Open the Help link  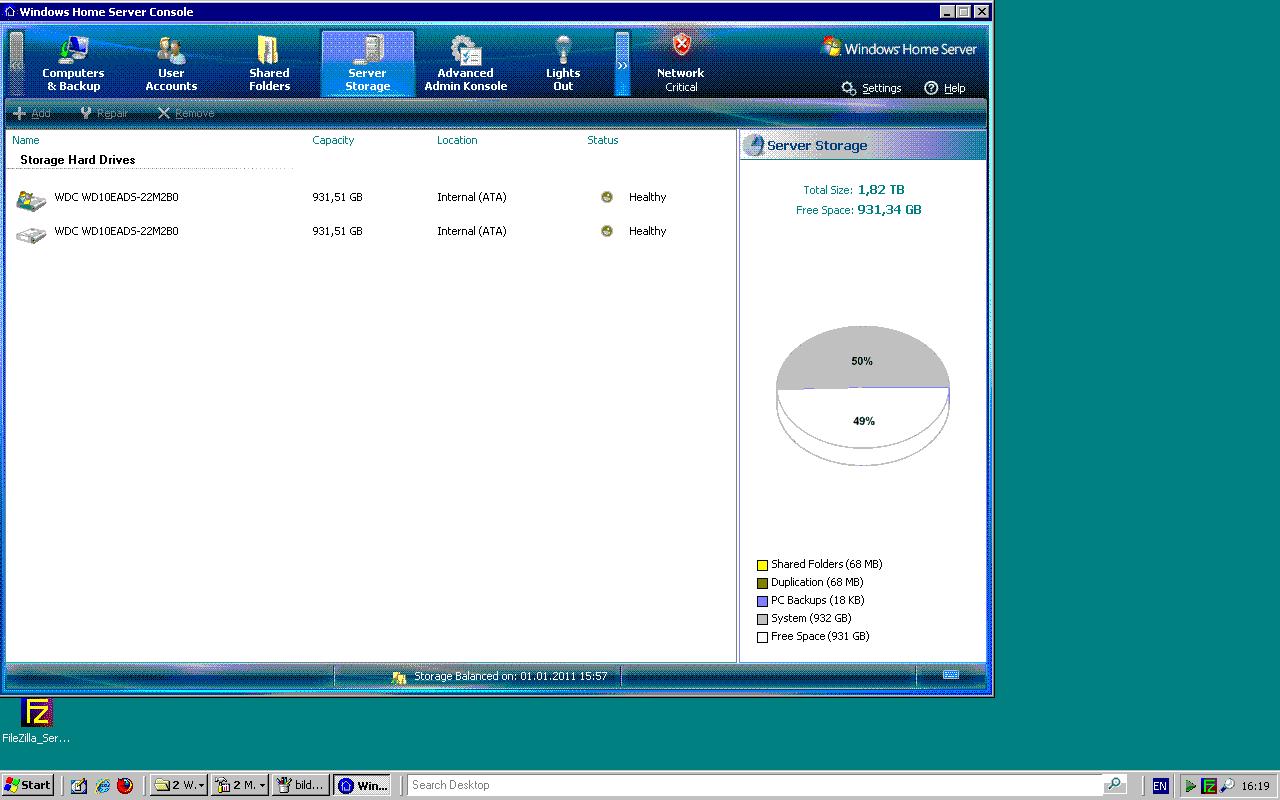pyautogui.click(x=945, y=88)
